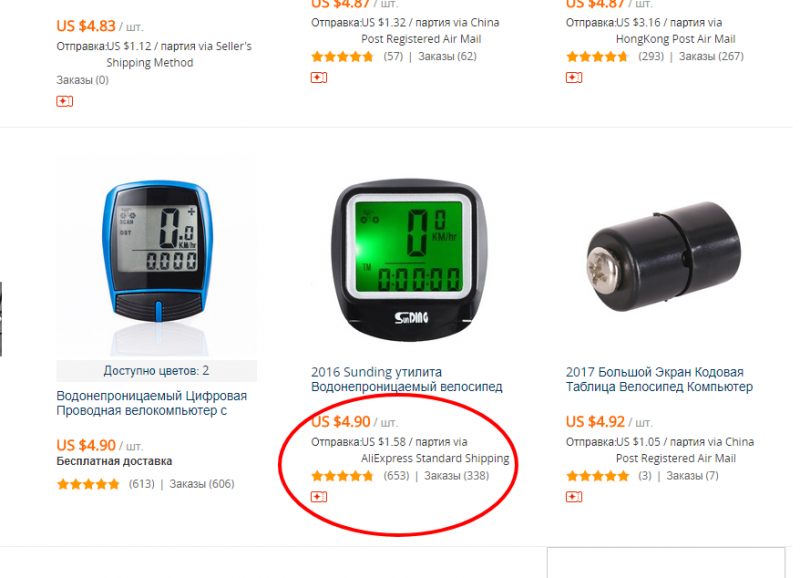Screen dimensions: 800x578
Task: Click coupon icon below 293 reviews listing
Action: pos(573,78)
